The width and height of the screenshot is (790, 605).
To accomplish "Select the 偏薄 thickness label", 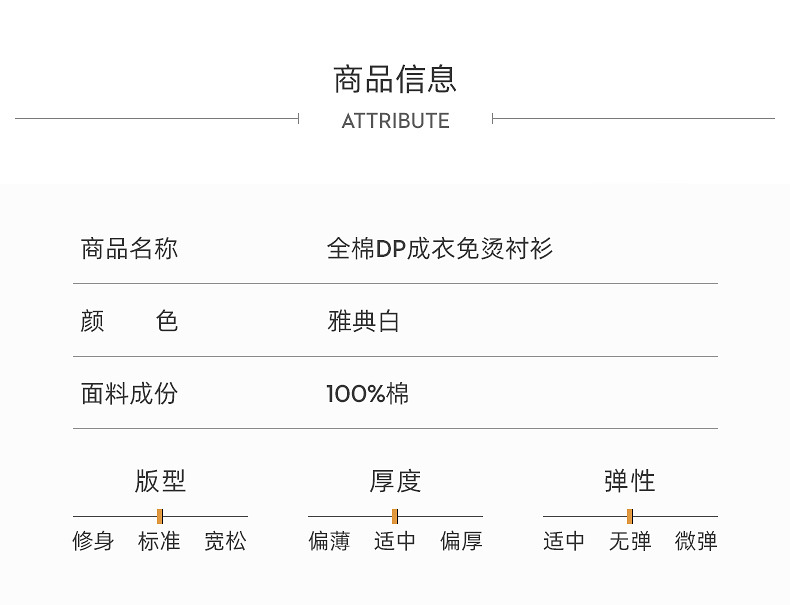I will pyautogui.click(x=329, y=542).
